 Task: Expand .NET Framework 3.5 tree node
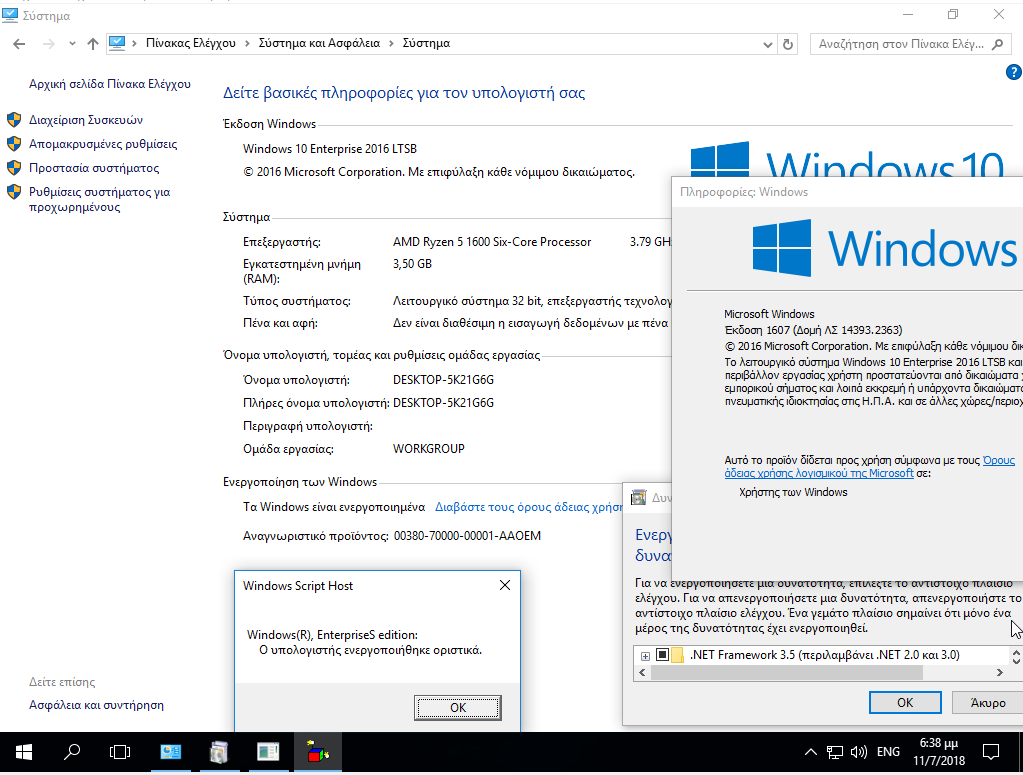click(x=645, y=656)
